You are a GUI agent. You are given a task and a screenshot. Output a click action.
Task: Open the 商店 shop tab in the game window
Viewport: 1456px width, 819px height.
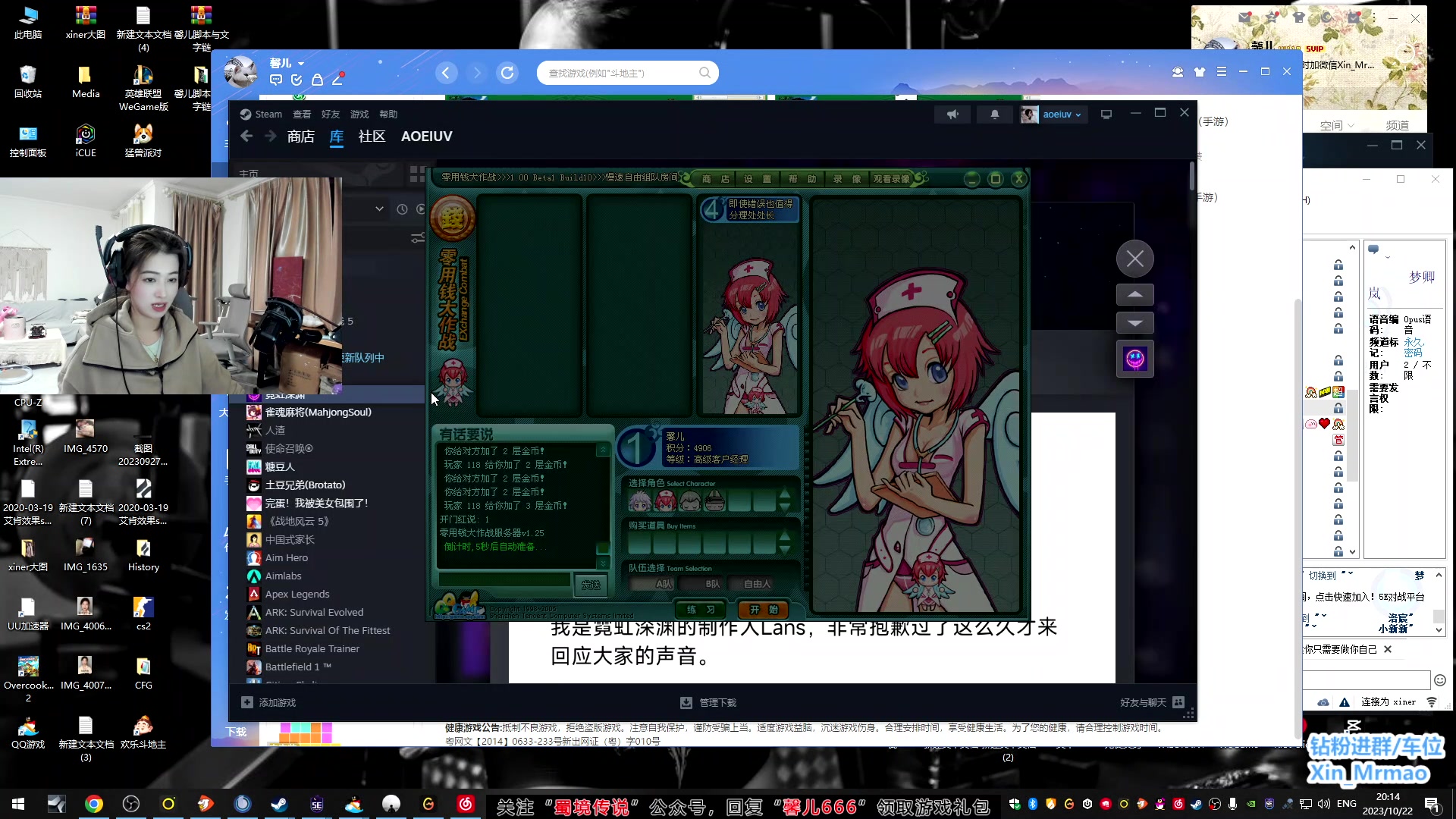[x=715, y=179]
